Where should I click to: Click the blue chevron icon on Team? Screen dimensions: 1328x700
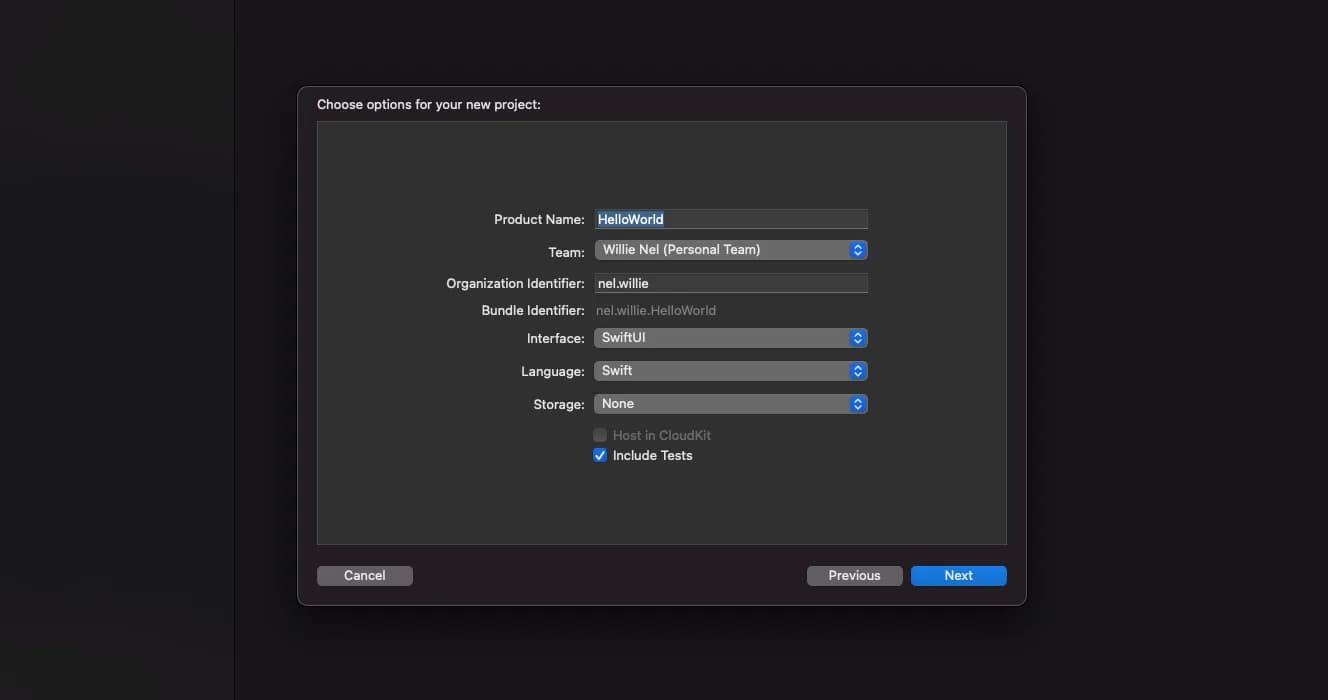coord(857,250)
